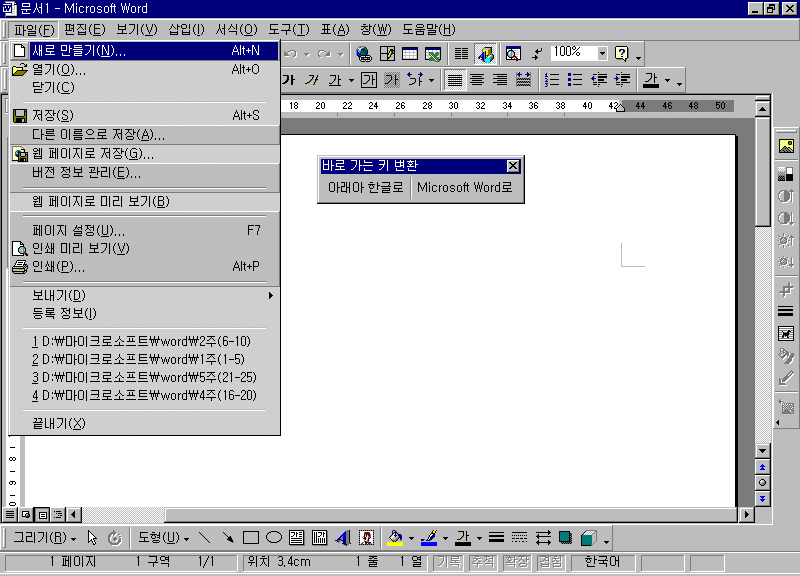
Task: Click the Insert Clip Art icon
Action: pos(366,538)
